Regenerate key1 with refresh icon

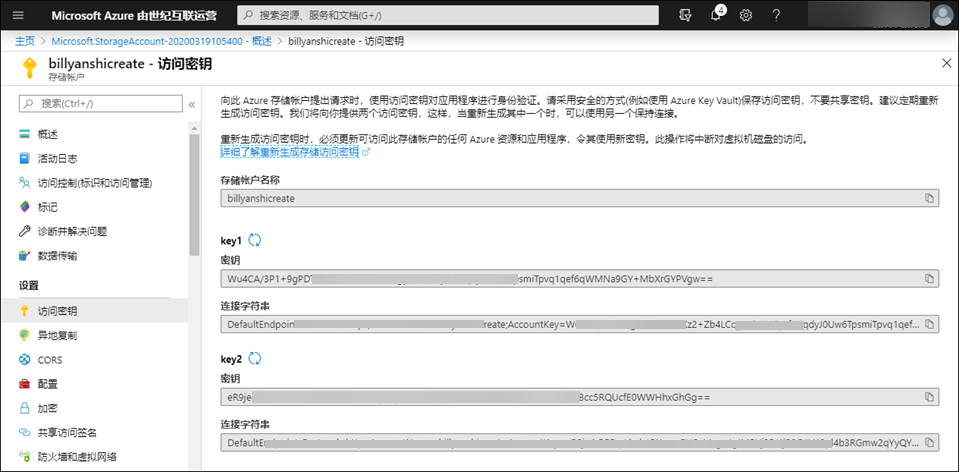click(254, 240)
